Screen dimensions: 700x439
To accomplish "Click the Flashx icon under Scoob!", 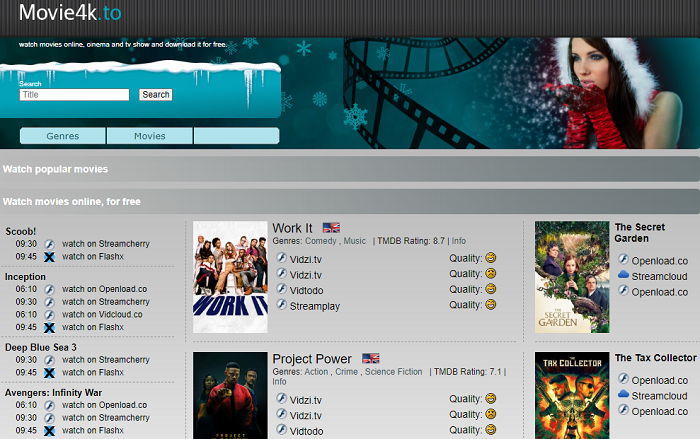I will click(x=48, y=256).
